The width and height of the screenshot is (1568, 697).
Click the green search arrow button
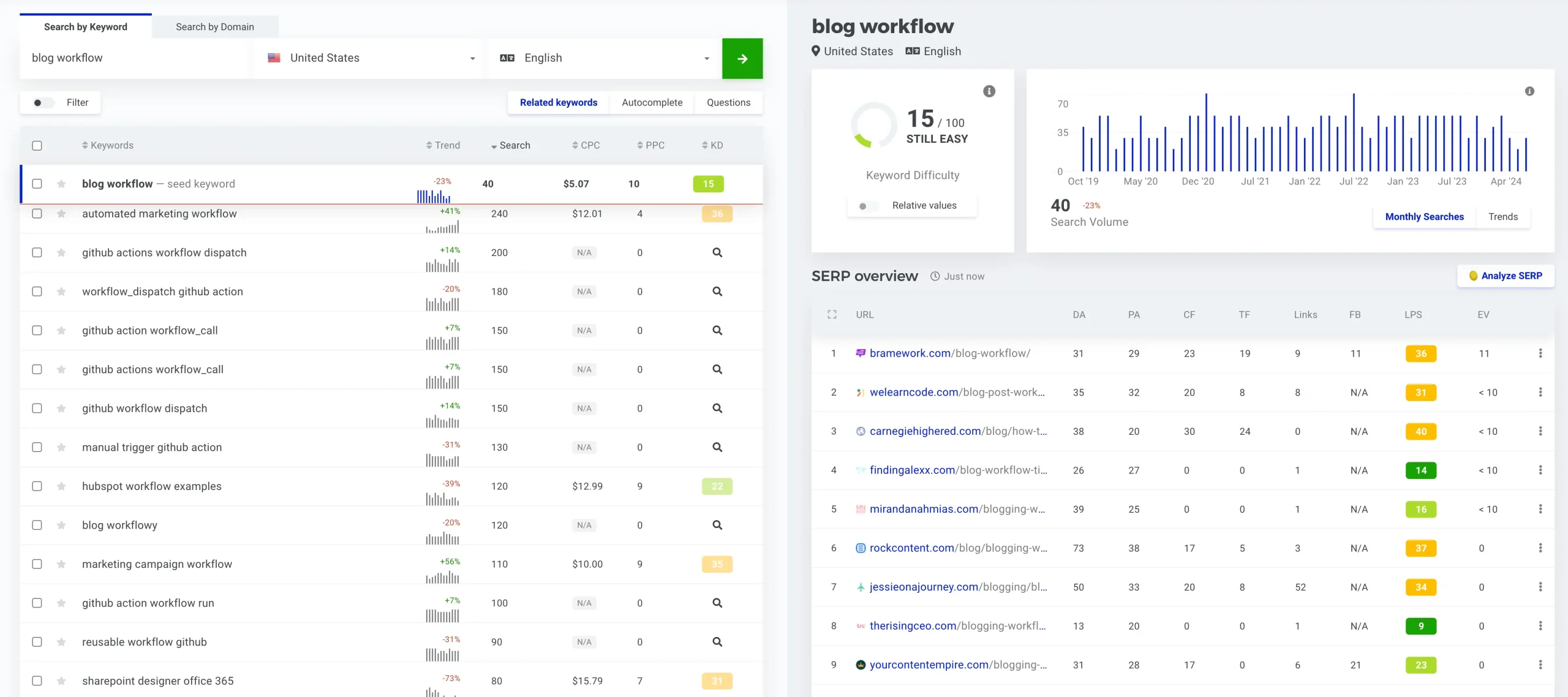(x=742, y=58)
